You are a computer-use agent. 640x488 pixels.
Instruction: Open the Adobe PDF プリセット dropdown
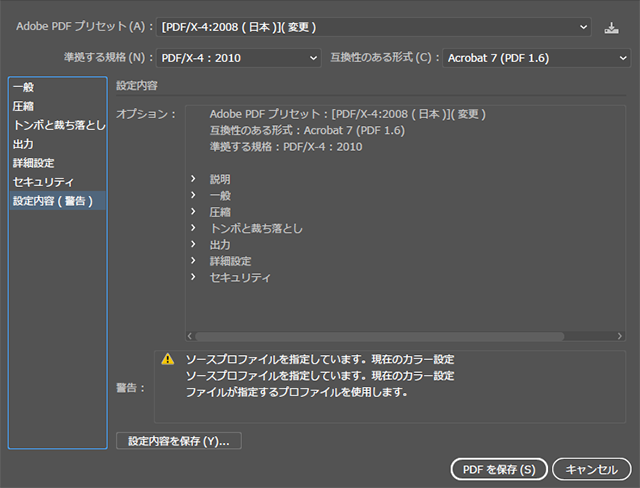(374, 27)
